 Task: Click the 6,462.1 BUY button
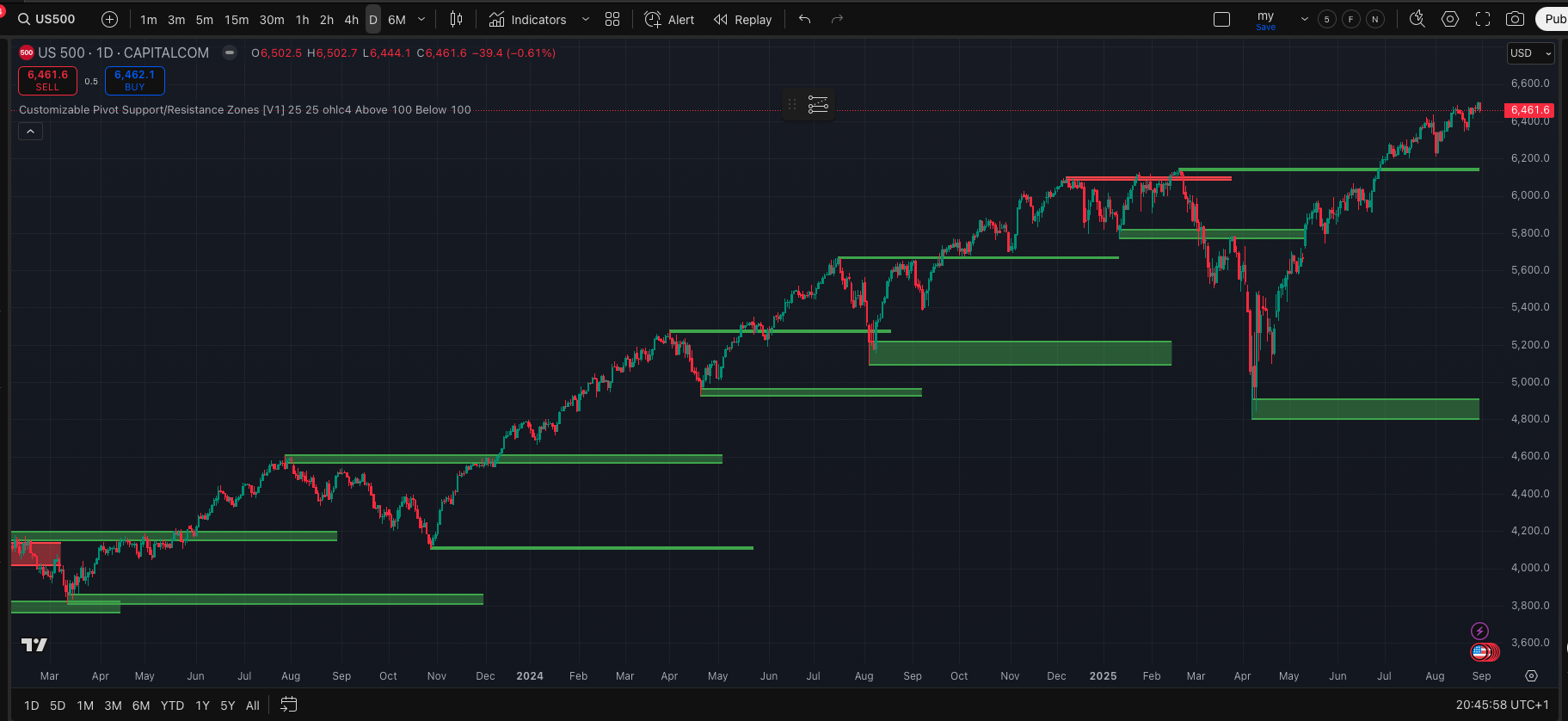pos(134,81)
